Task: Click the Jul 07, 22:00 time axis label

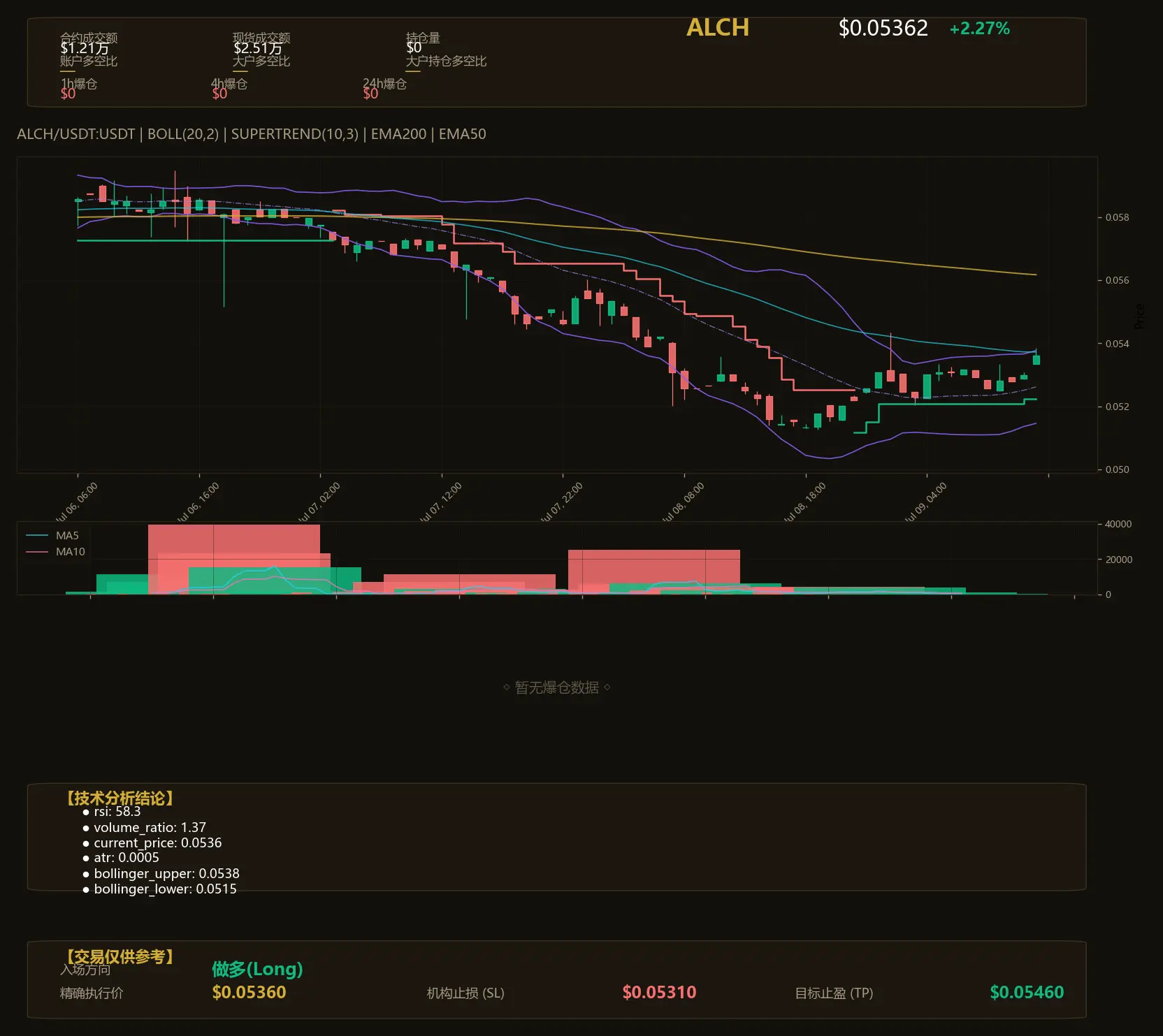Action: point(562,502)
